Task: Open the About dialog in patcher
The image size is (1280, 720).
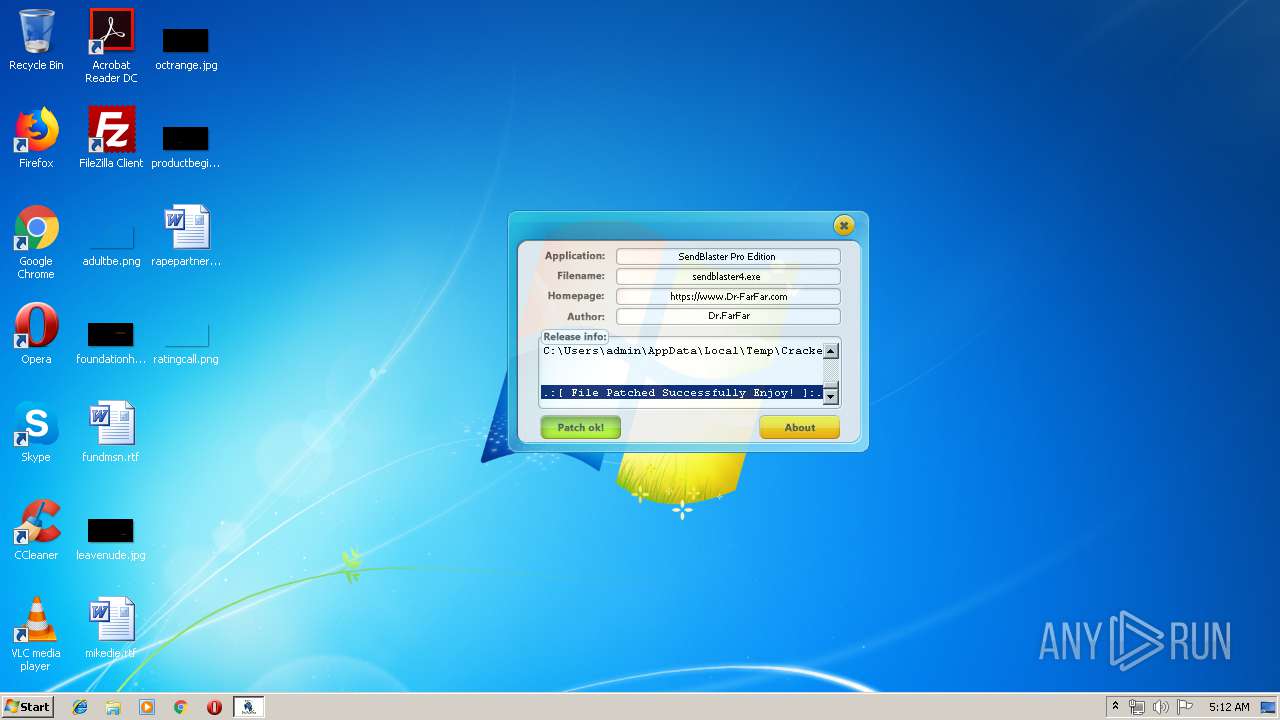Action: (799, 427)
